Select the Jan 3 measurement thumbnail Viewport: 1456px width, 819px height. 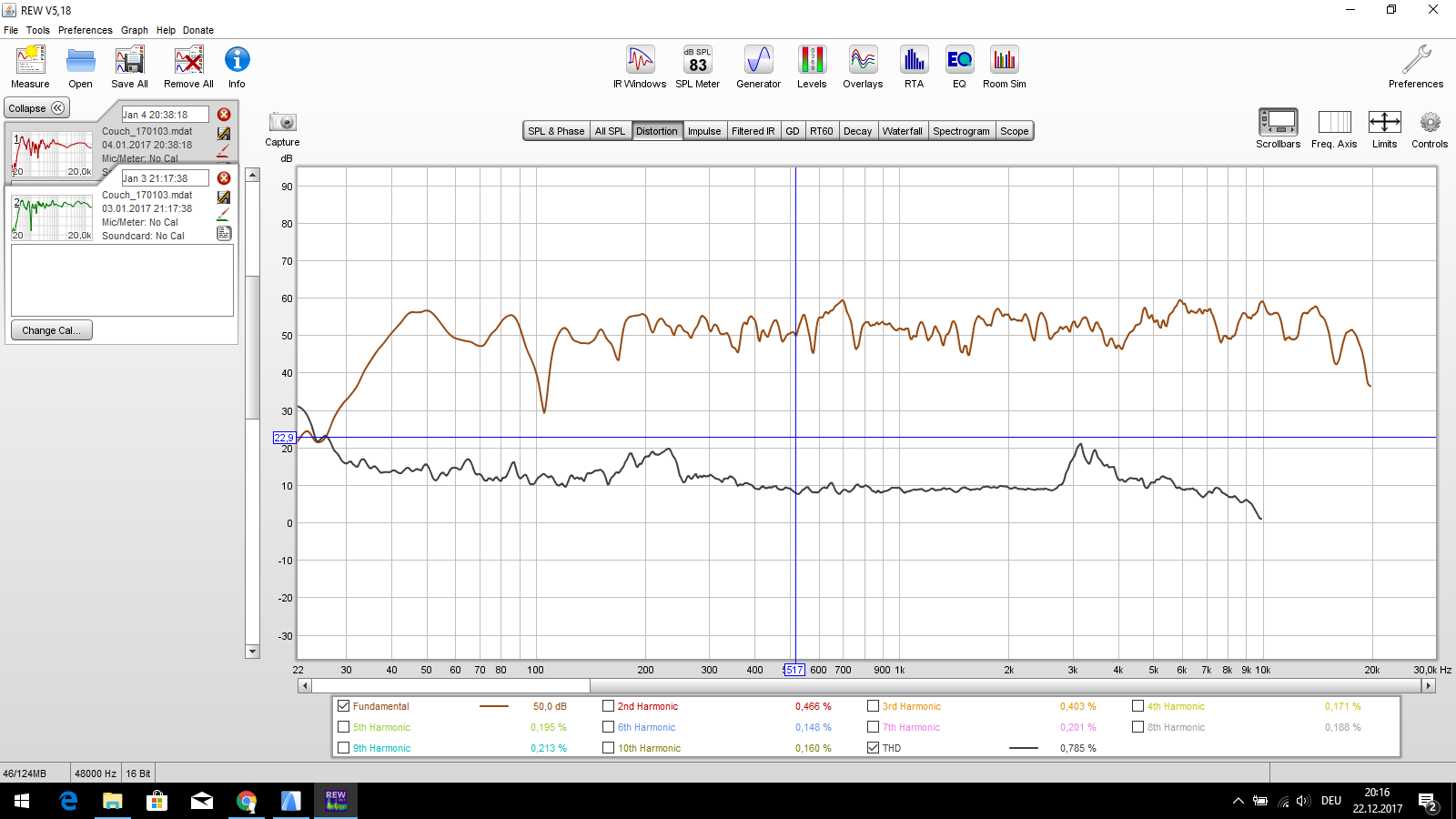[52, 217]
